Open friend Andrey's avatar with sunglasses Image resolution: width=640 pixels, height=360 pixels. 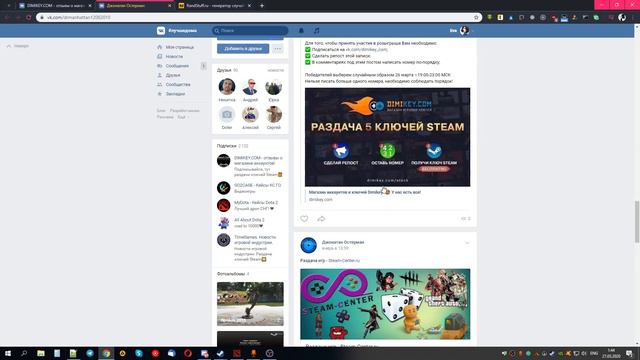point(250,87)
